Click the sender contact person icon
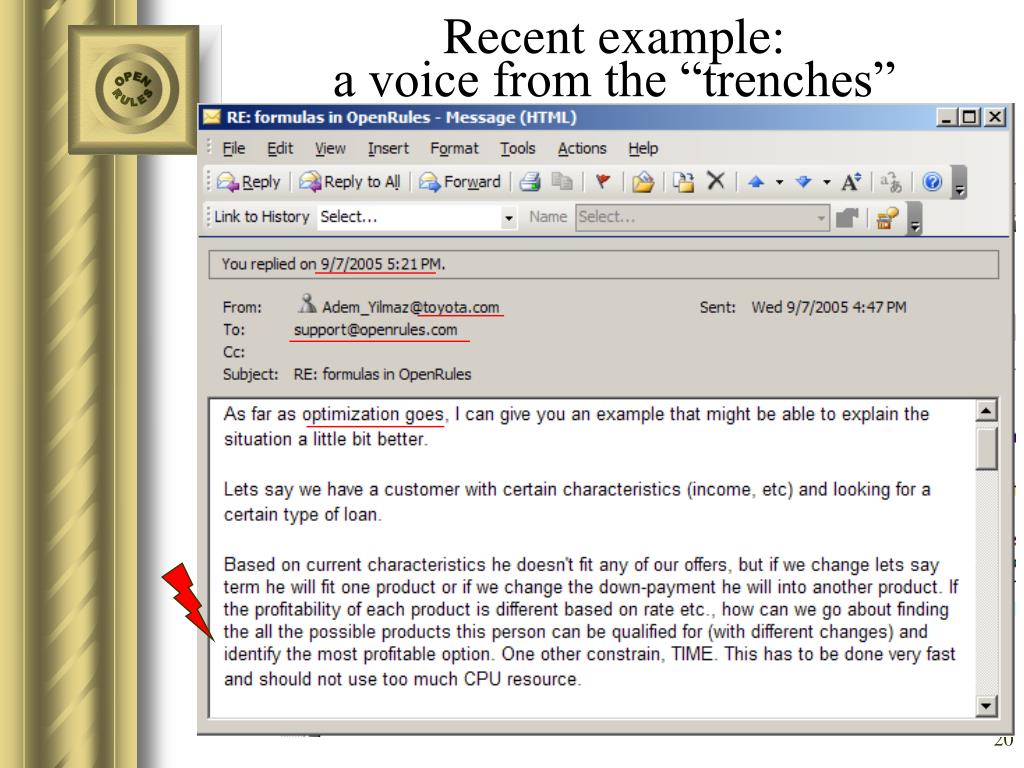The height and width of the screenshot is (768, 1024). 307,304
